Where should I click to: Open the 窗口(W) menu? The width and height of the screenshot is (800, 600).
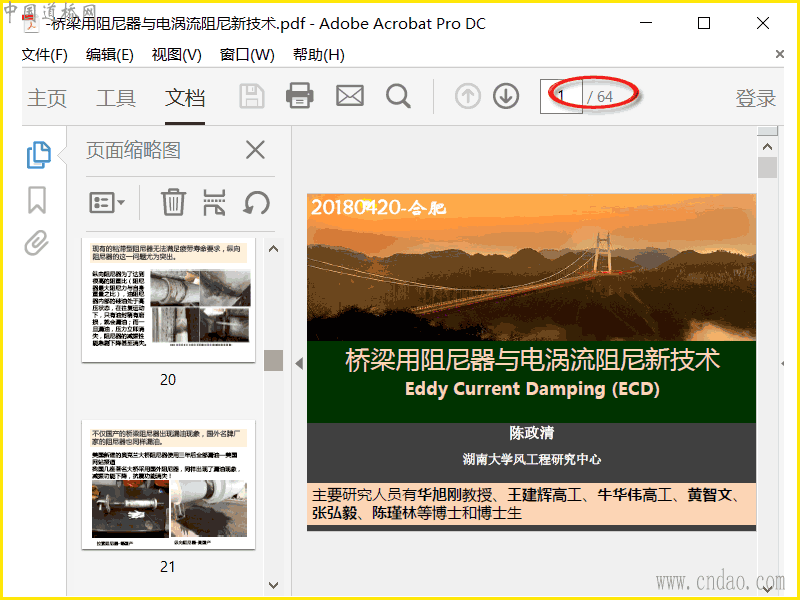pyautogui.click(x=247, y=55)
